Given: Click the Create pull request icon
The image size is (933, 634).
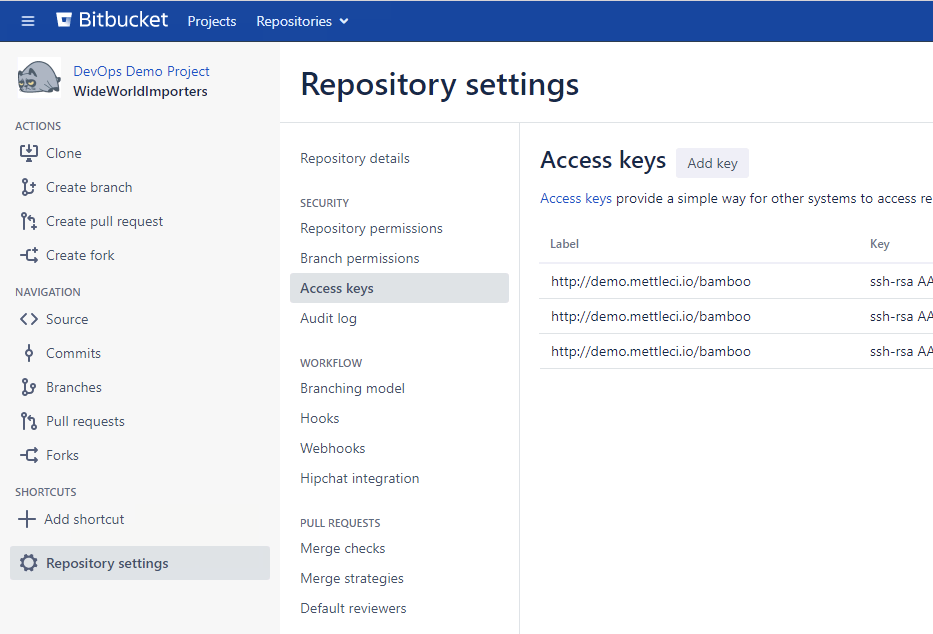Looking at the screenshot, I should point(29,221).
